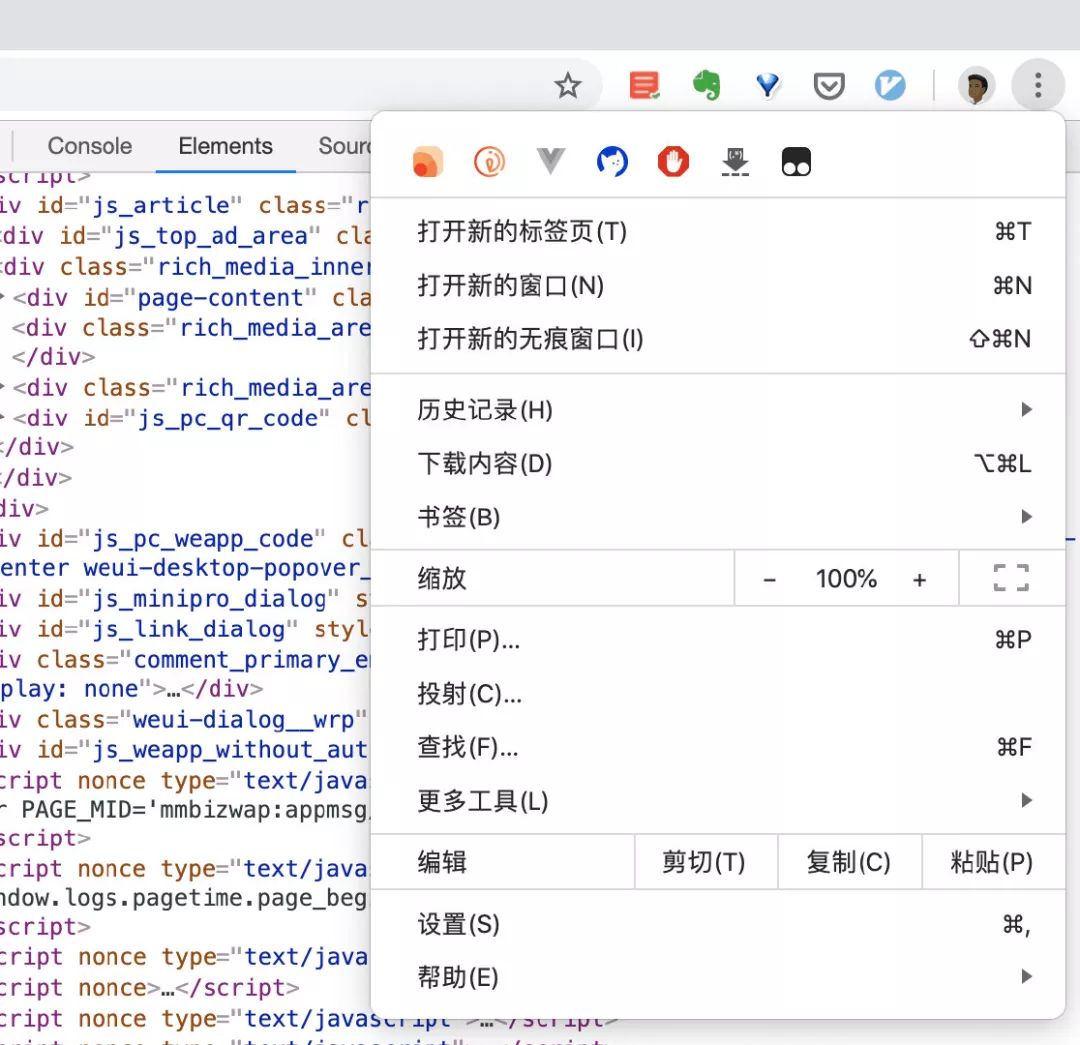The width and height of the screenshot is (1080, 1045).
Task: Click the download arrow extension icon
Action: click(735, 162)
